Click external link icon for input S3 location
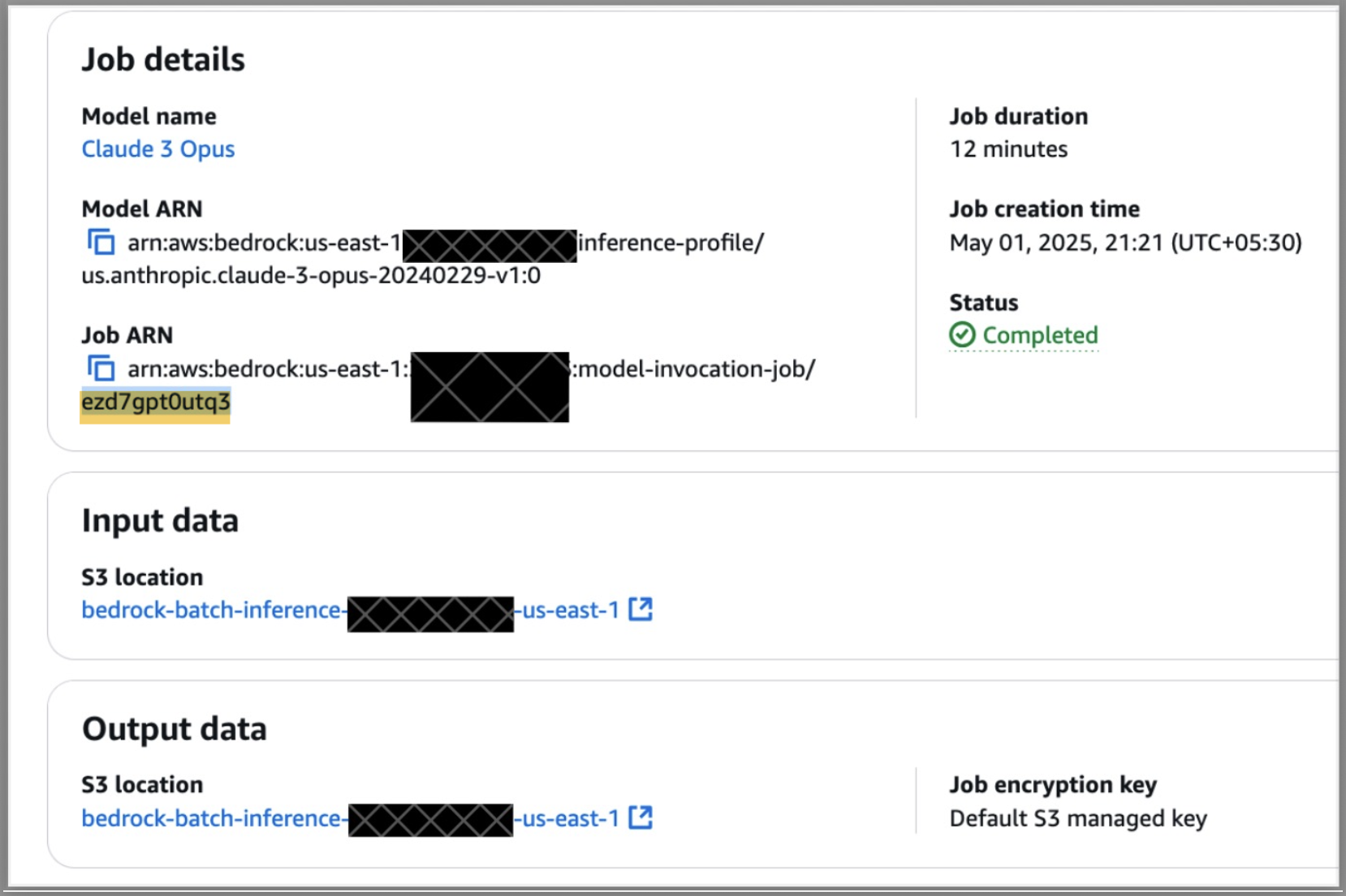Image resolution: width=1346 pixels, height=896 pixels. (641, 610)
